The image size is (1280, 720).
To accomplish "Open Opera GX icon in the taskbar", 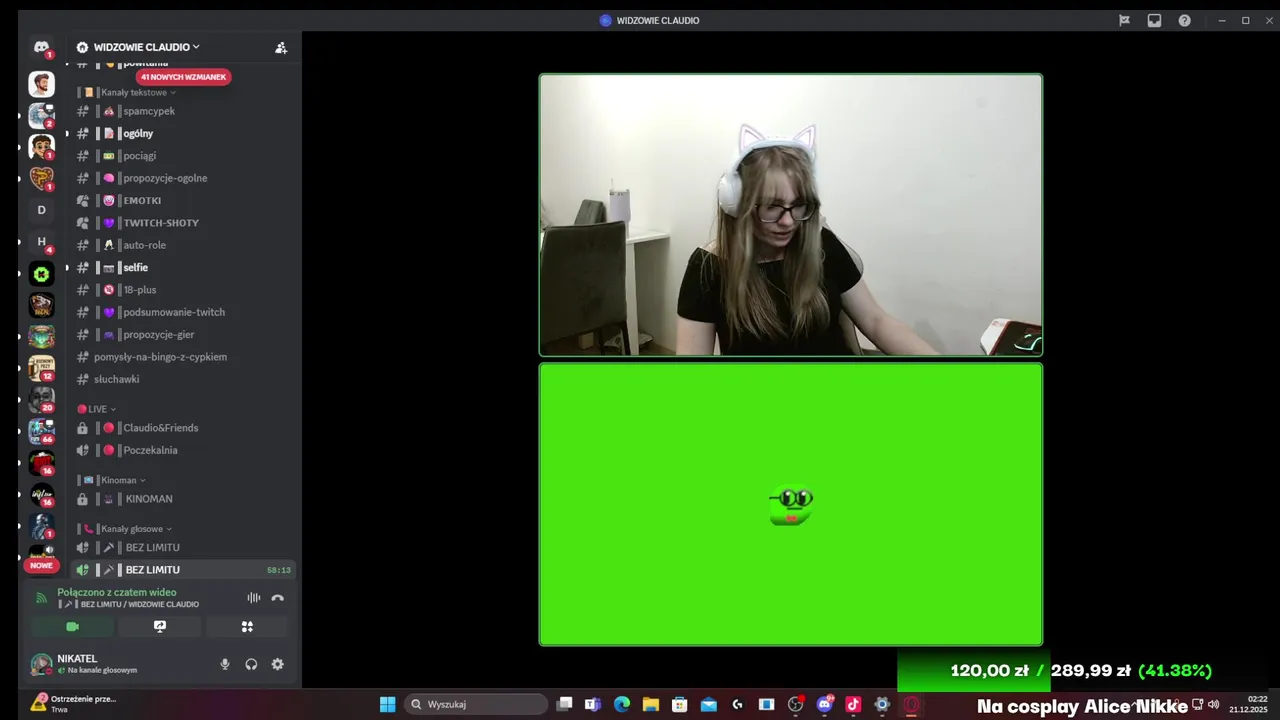I will 911,704.
